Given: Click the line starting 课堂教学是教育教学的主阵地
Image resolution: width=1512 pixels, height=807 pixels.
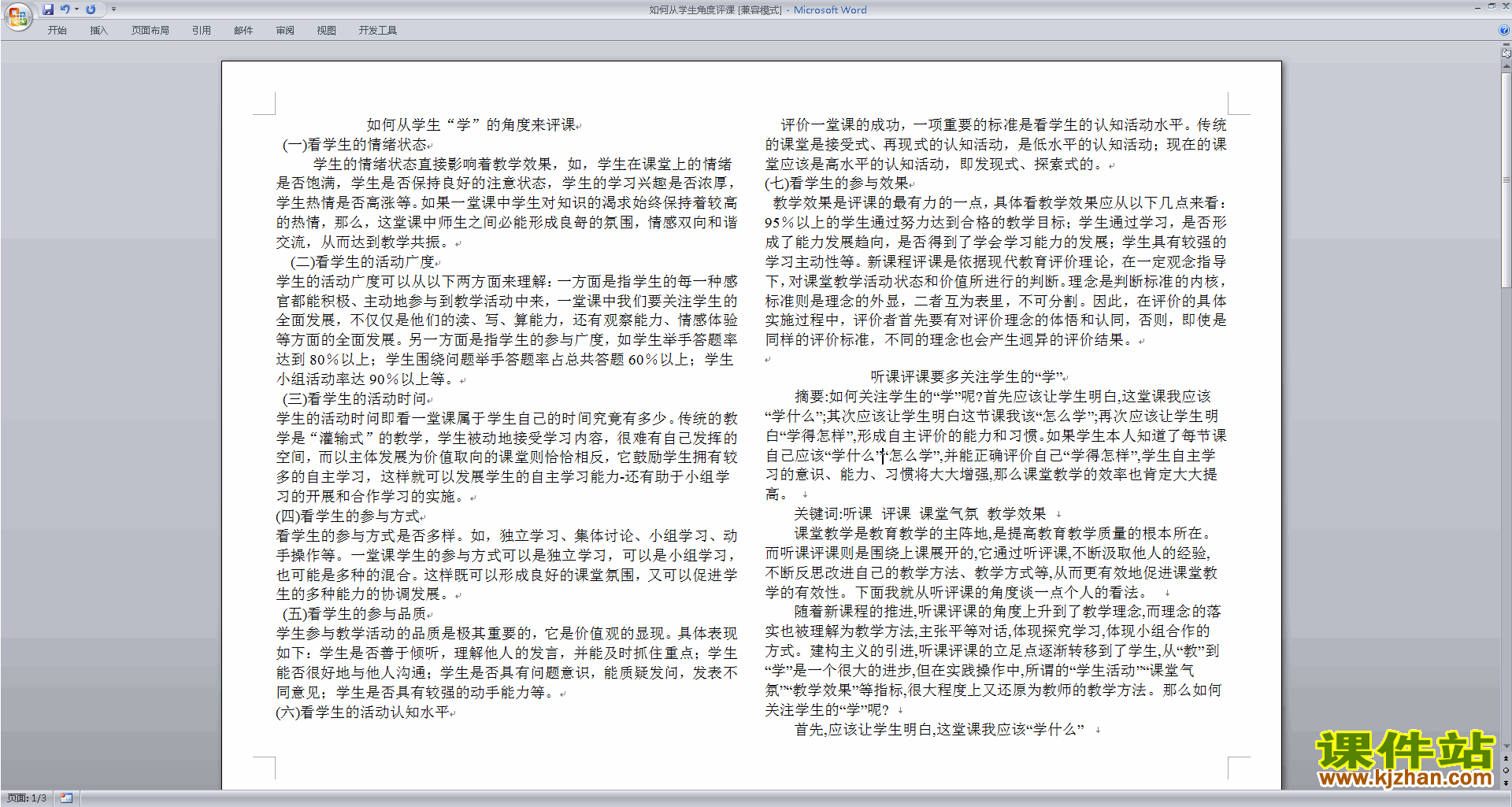Looking at the screenshot, I should pyautogui.click(x=1002, y=533).
